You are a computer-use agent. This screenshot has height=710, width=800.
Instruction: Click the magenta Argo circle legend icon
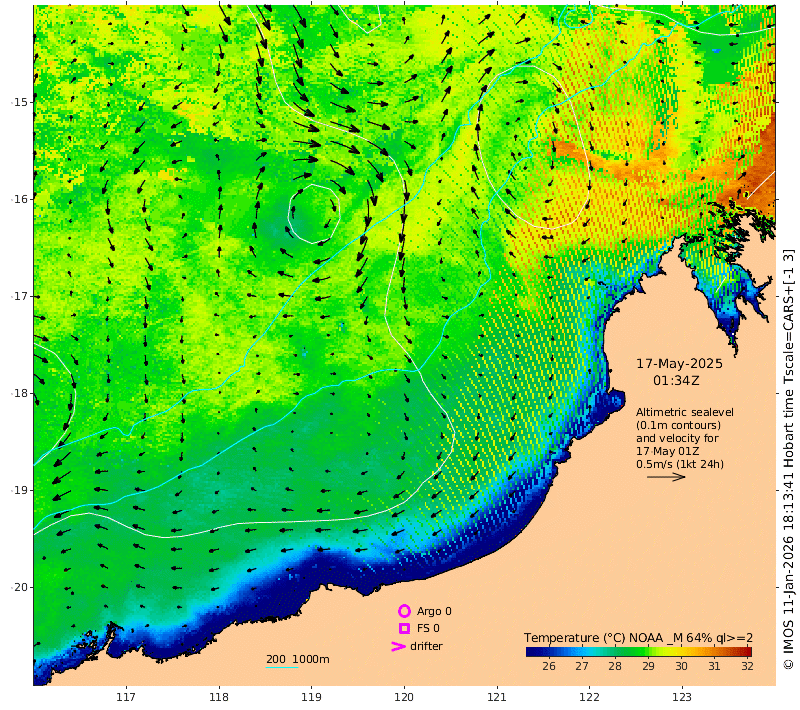coord(404,611)
